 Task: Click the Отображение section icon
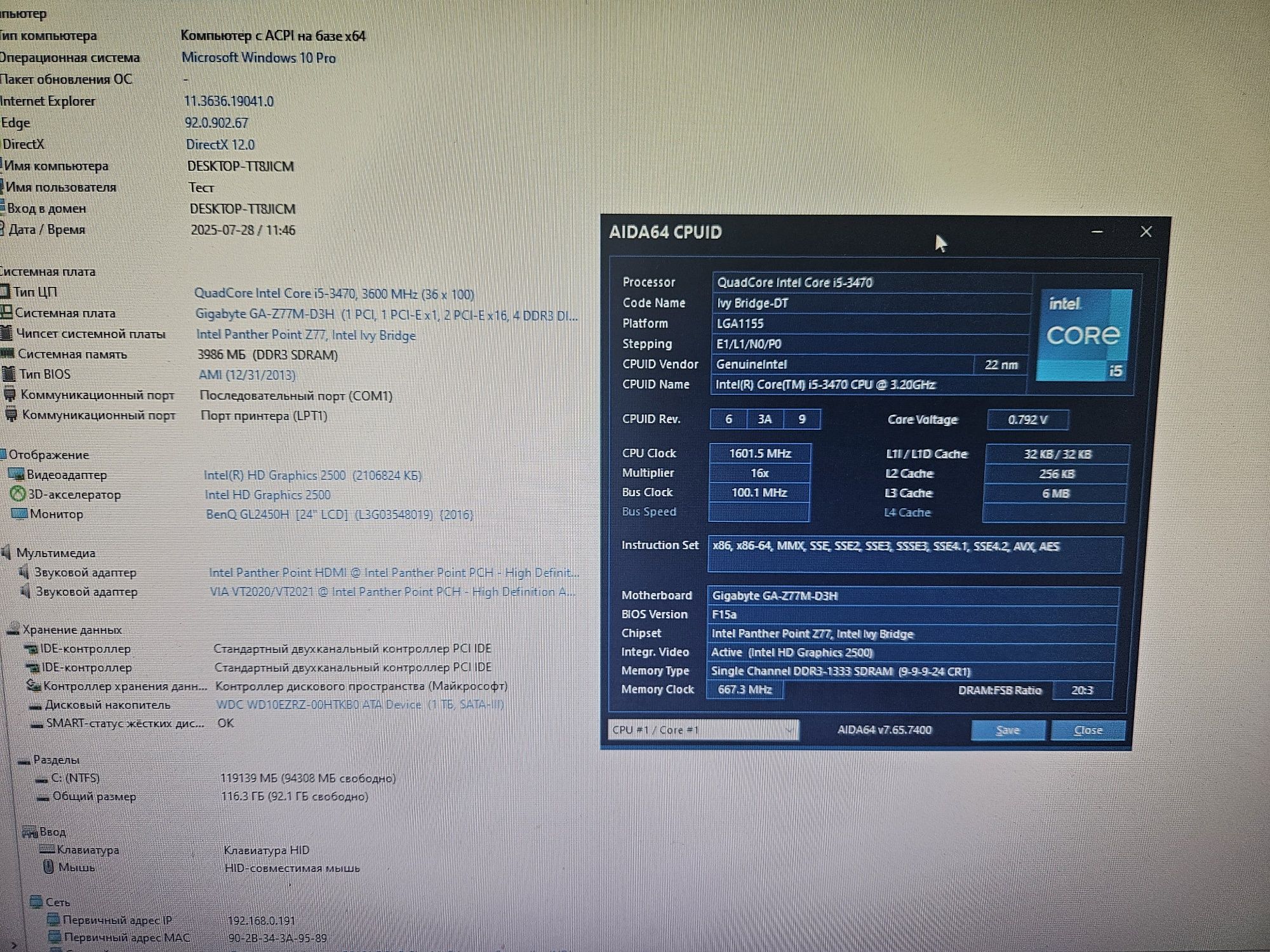pyautogui.click(x=3, y=454)
